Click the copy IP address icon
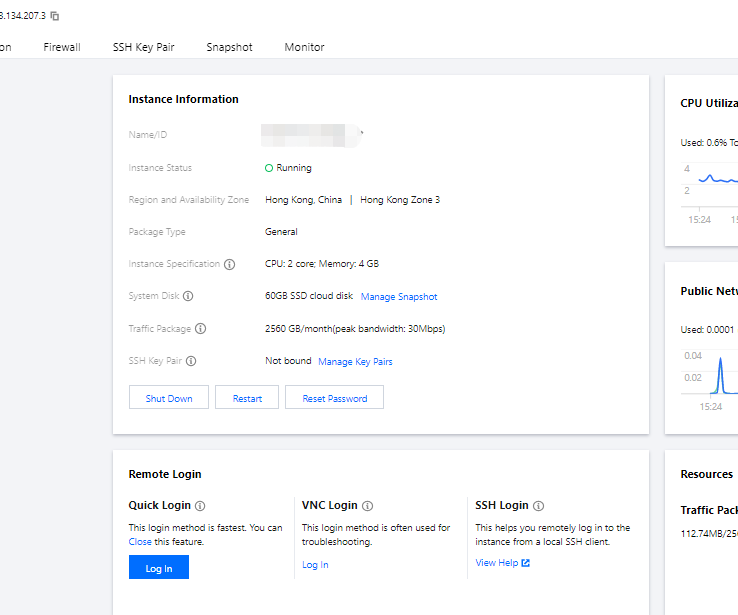Viewport: 738px width, 615px height. pyautogui.click(x=55, y=16)
